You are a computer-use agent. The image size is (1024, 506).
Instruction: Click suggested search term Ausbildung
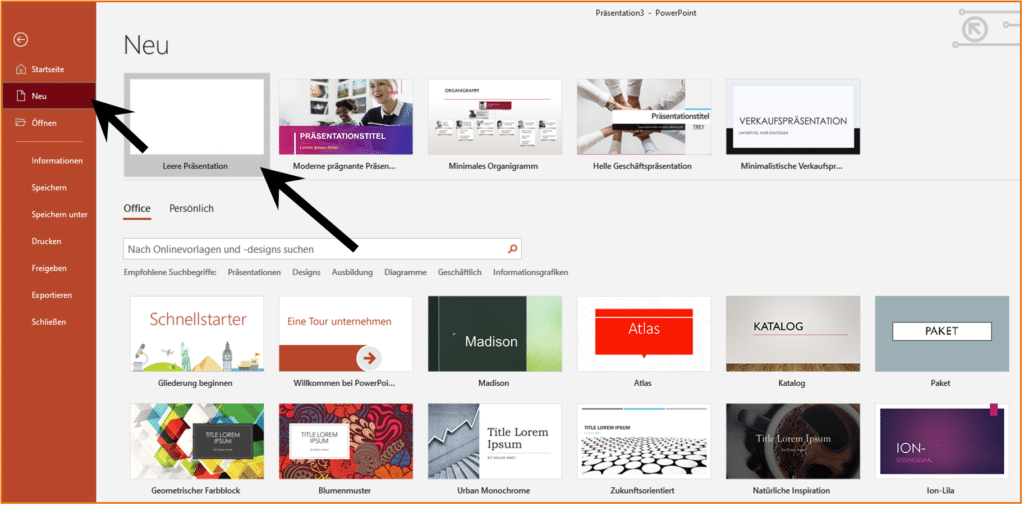(352, 272)
